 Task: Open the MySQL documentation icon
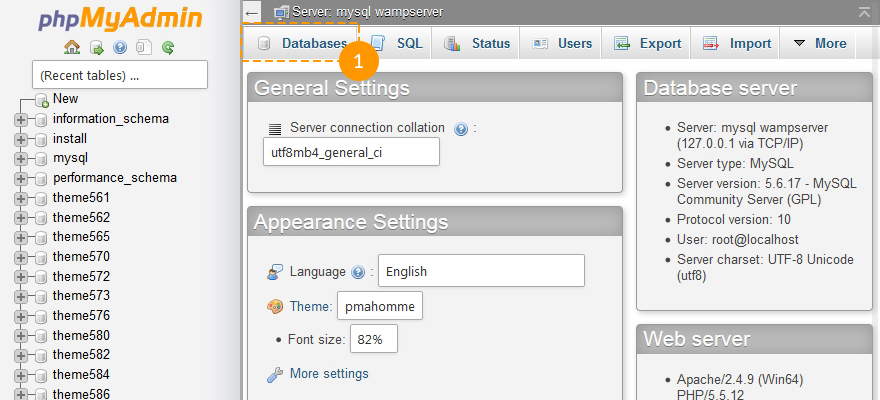[144, 48]
